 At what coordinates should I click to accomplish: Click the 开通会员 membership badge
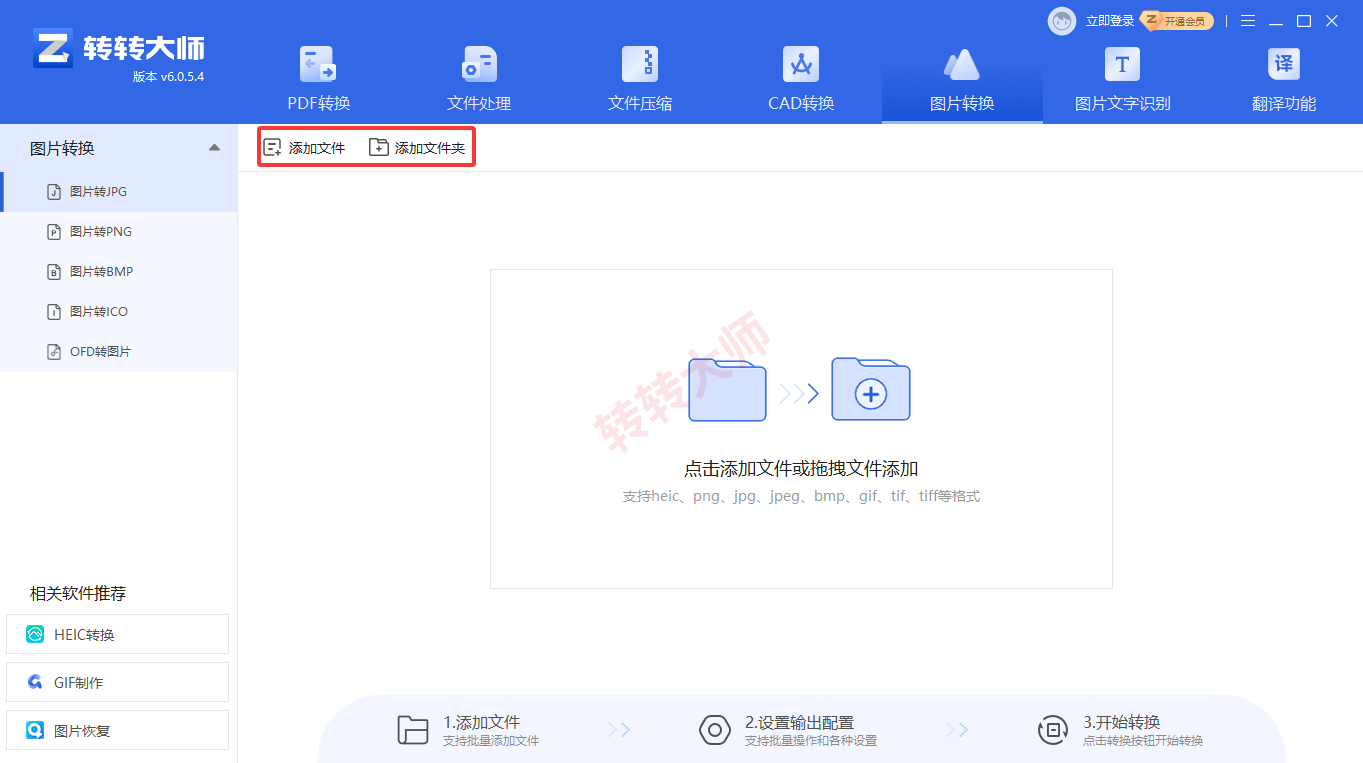tap(1179, 21)
